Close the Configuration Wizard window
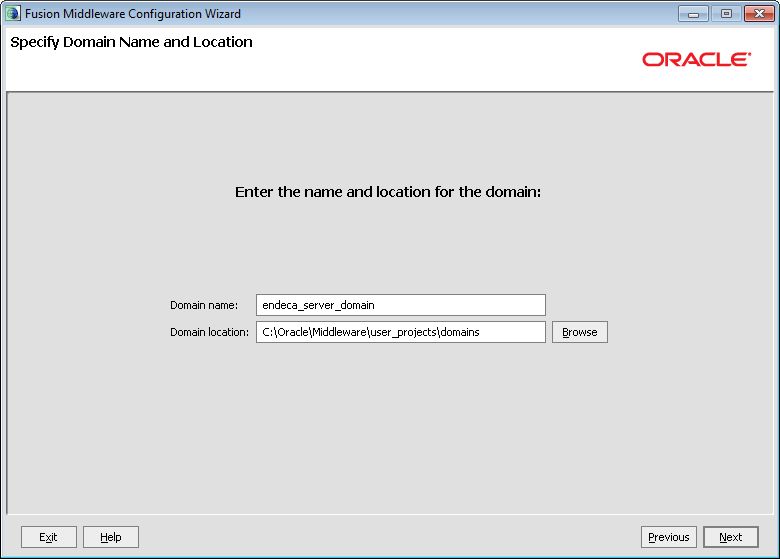The height and width of the screenshot is (559, 780). pyautogui.click(x=759, y=14)
